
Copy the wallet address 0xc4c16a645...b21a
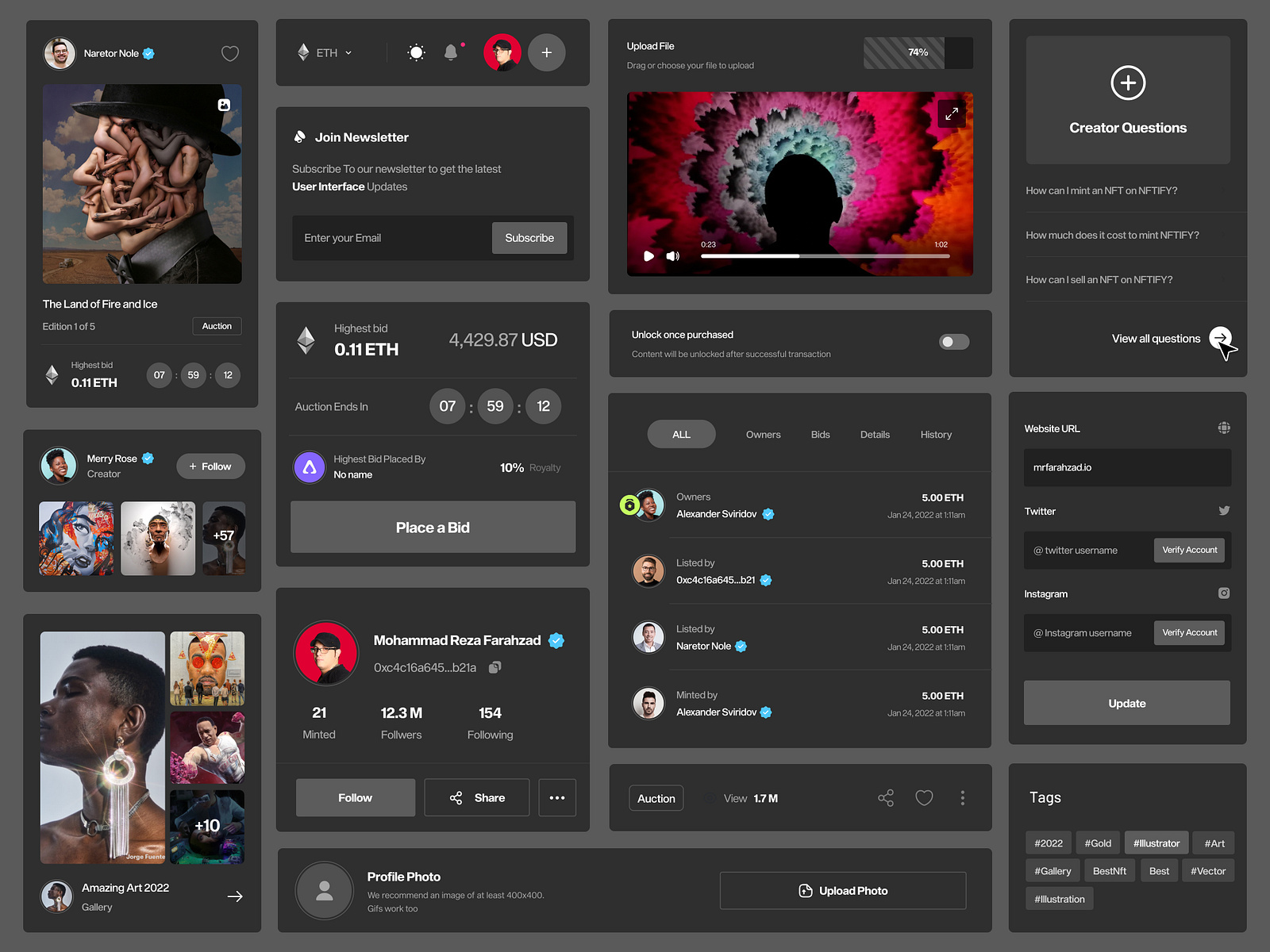495,667
